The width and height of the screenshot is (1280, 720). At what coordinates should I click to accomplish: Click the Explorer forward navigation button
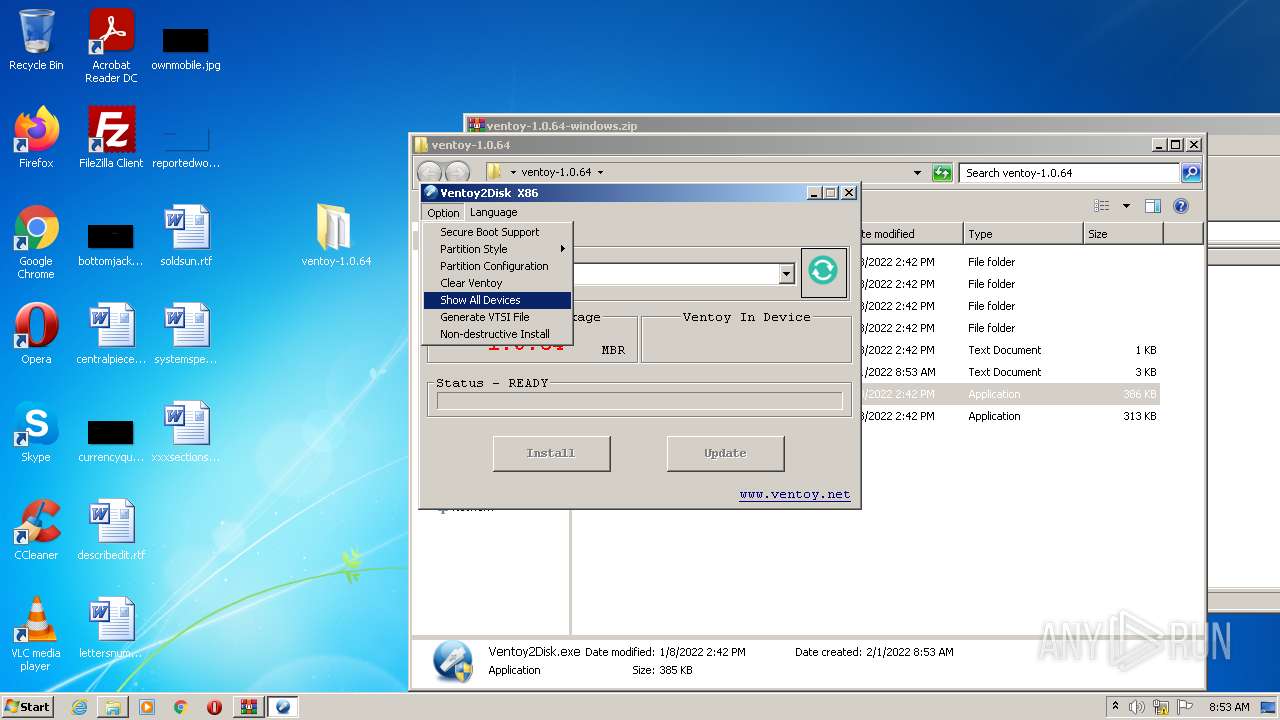[457, 172]
